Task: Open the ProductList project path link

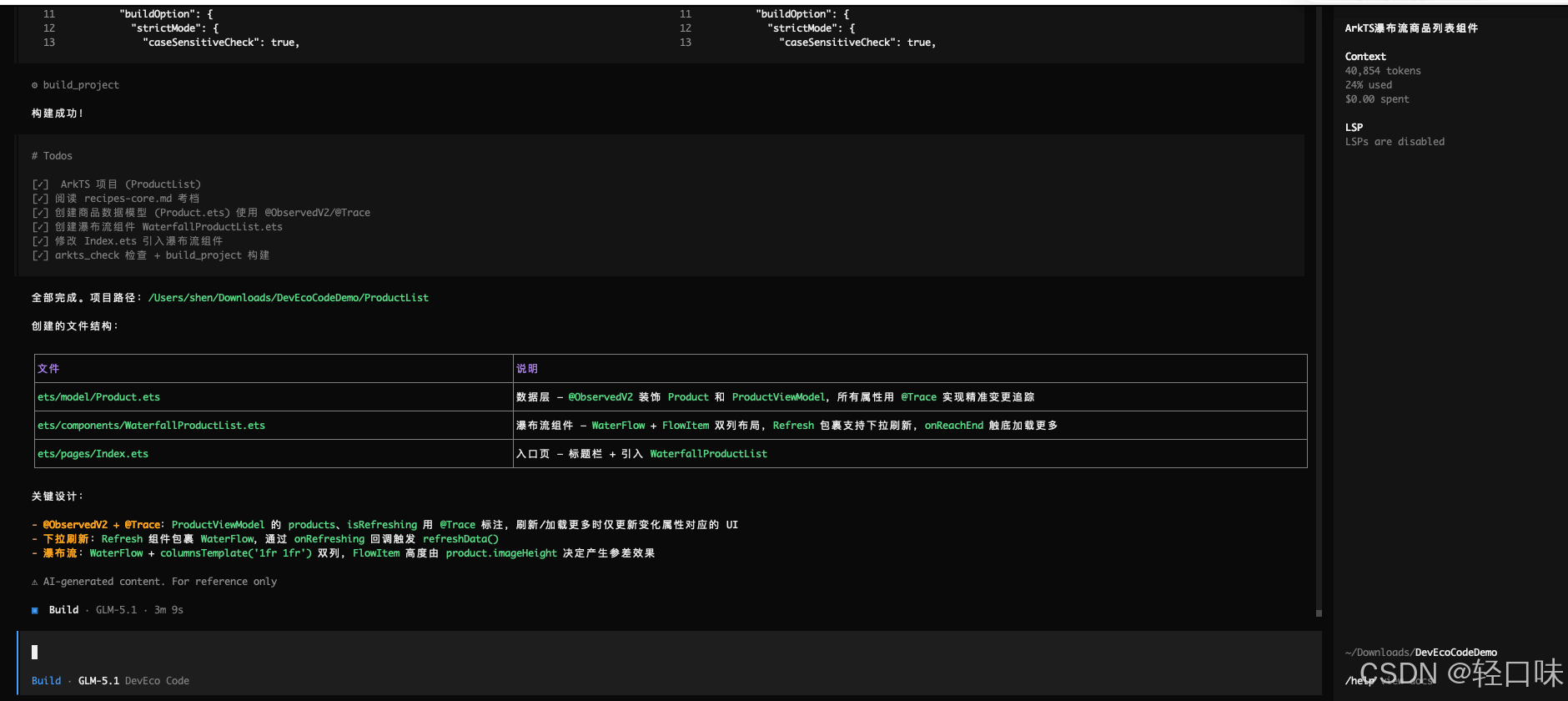Action: pos(289,298)
